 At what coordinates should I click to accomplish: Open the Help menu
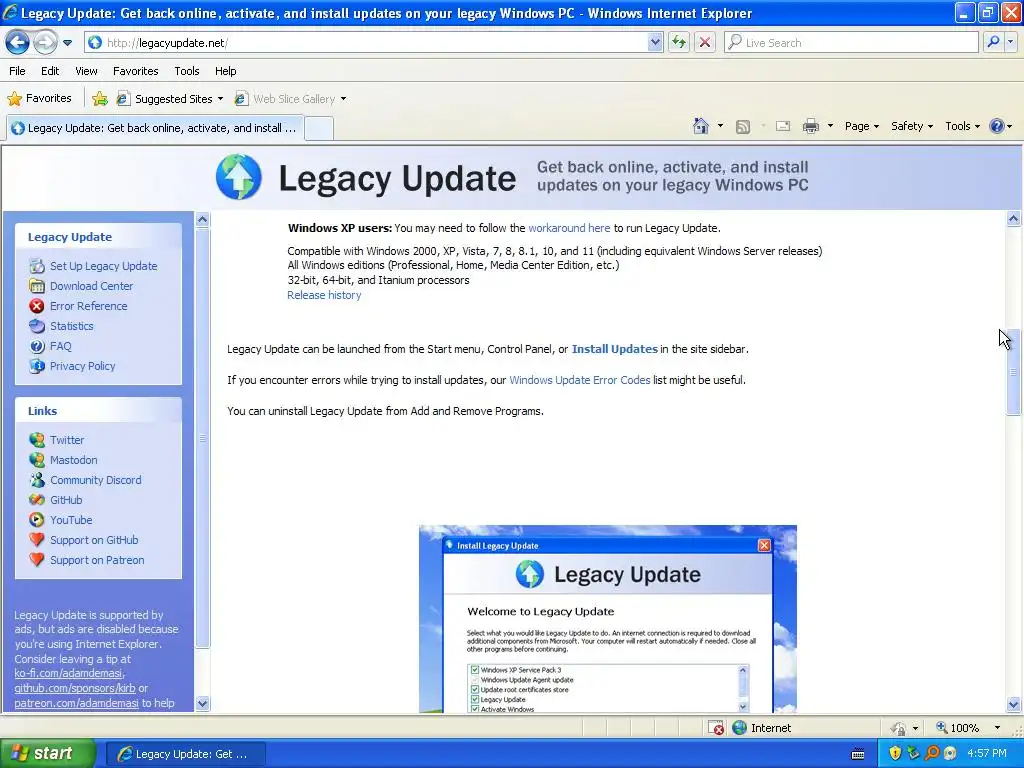tap(225, 71)
